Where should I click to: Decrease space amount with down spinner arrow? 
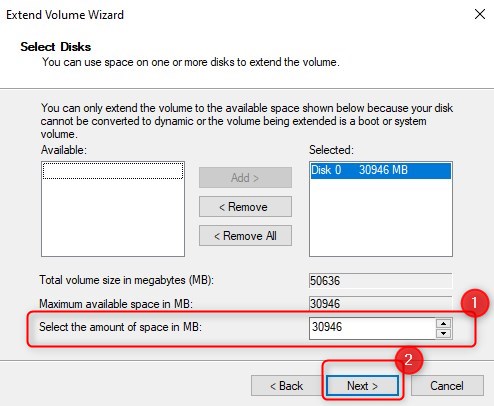pos(444,333)
